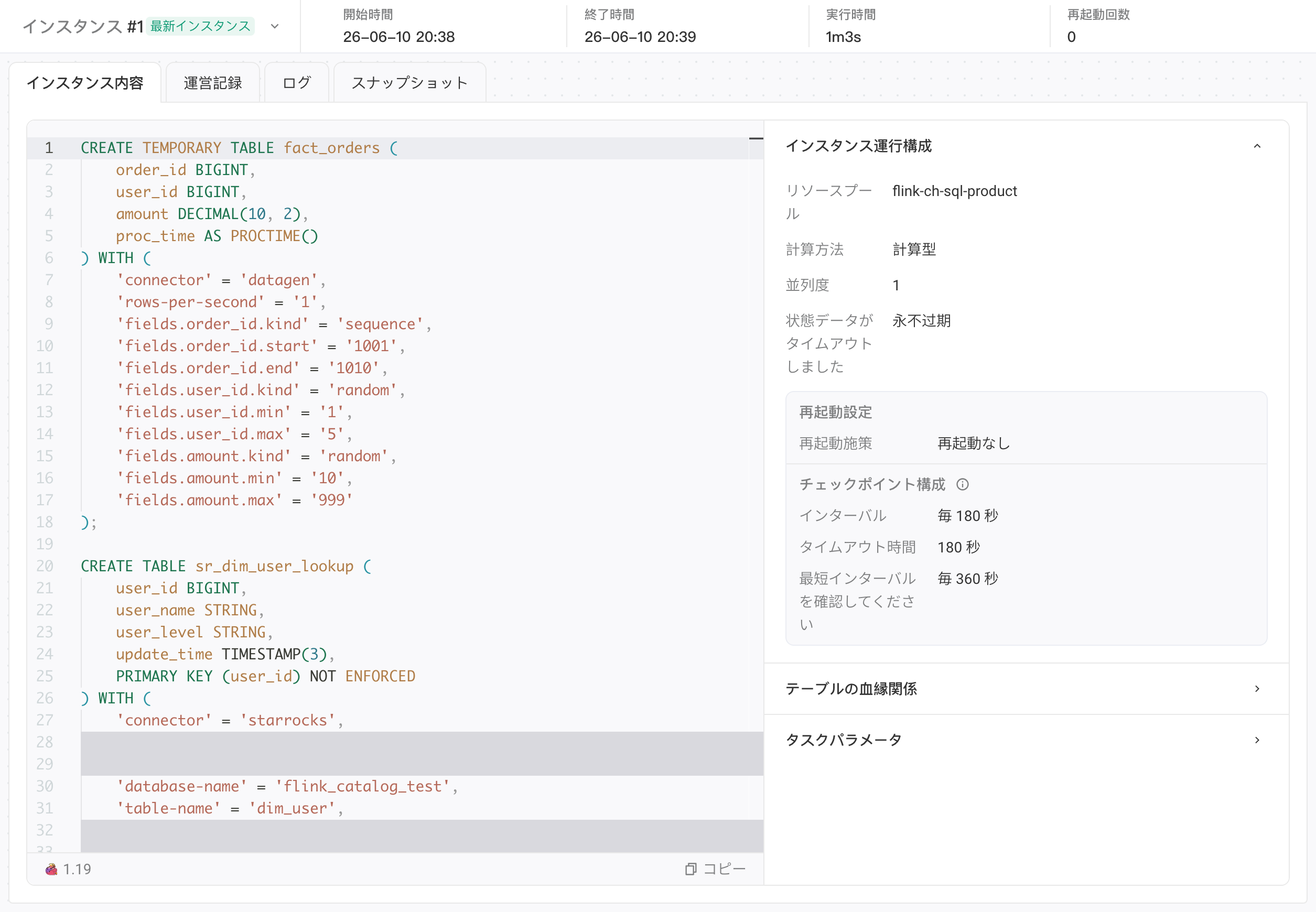The width and height of the screenshot is (1316, 912).
Task: Click the timeout value 180 秒
Action: 959,547
